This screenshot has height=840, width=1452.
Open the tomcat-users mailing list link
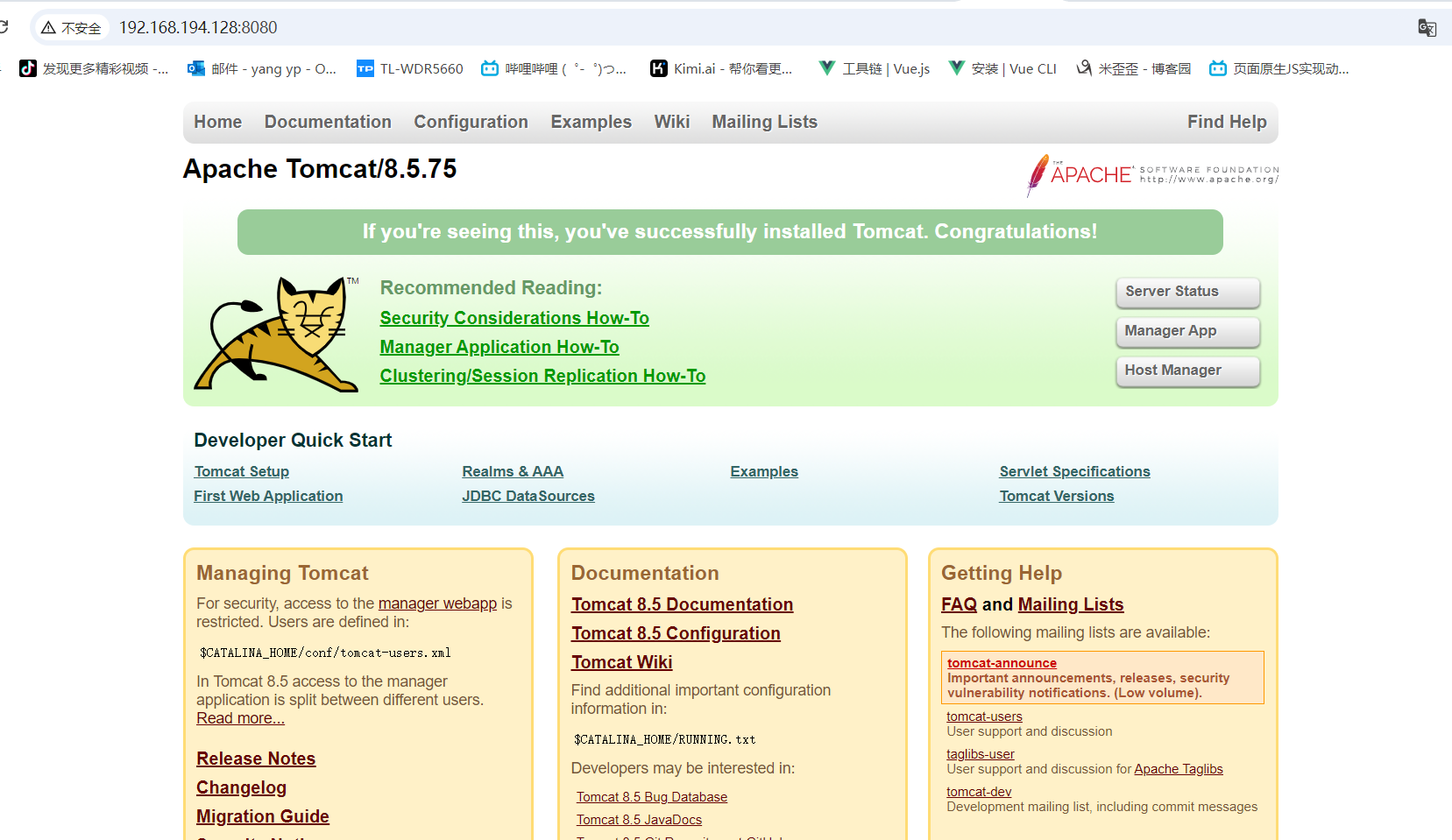coord(984,716)
